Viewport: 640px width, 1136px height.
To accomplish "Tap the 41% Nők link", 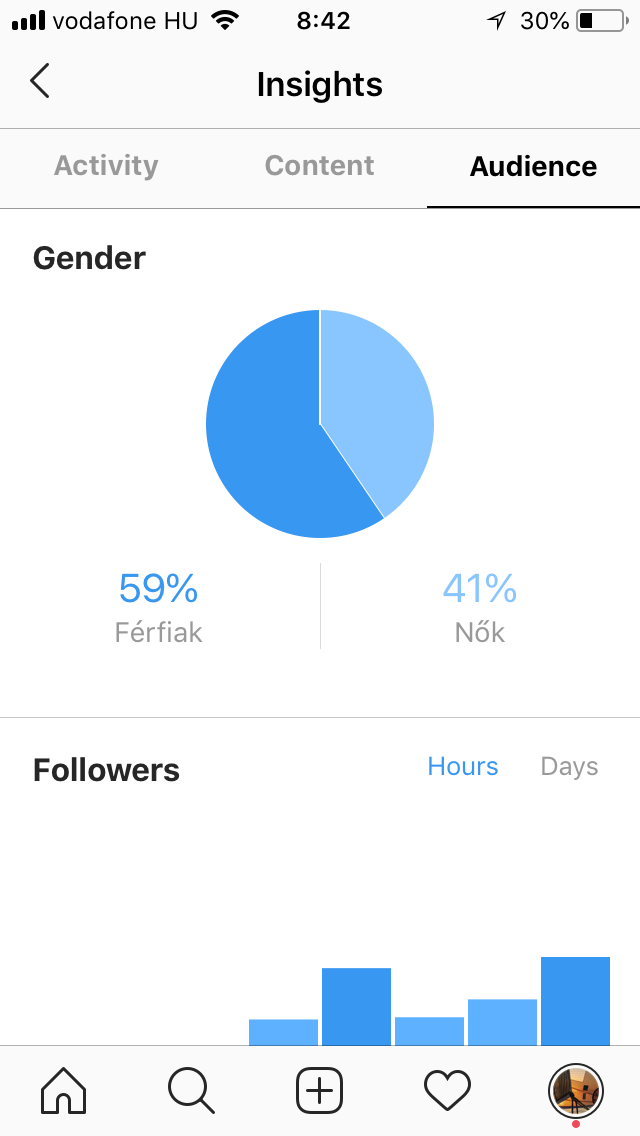I will click(479, 605).
